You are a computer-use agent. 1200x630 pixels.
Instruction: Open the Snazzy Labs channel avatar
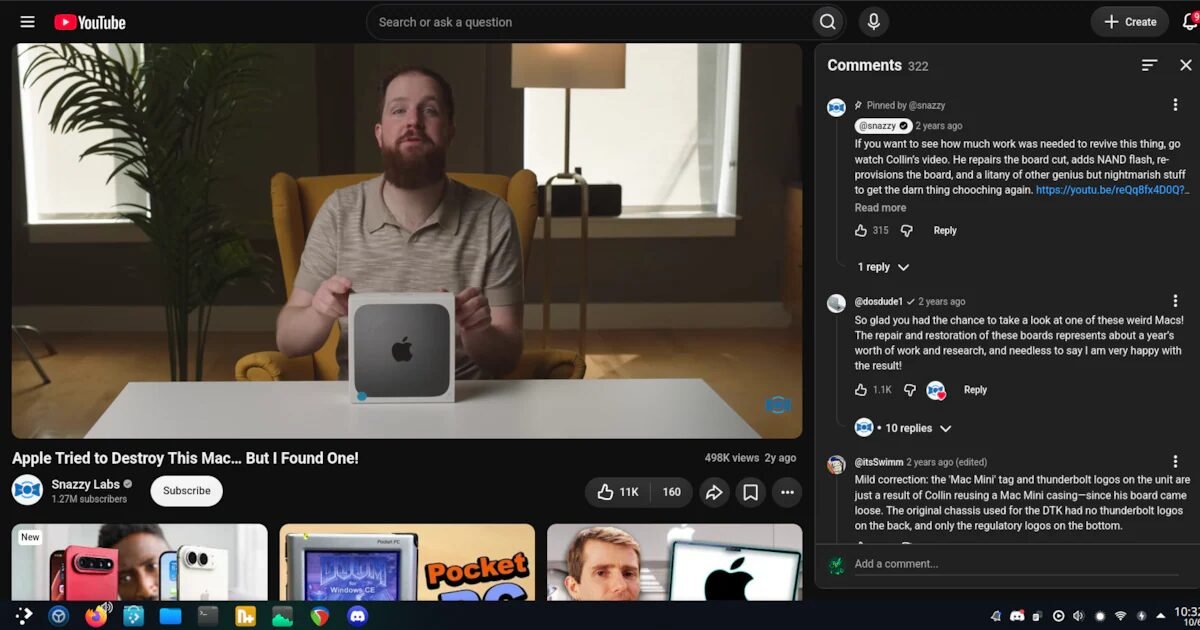[x=27, y=490]
